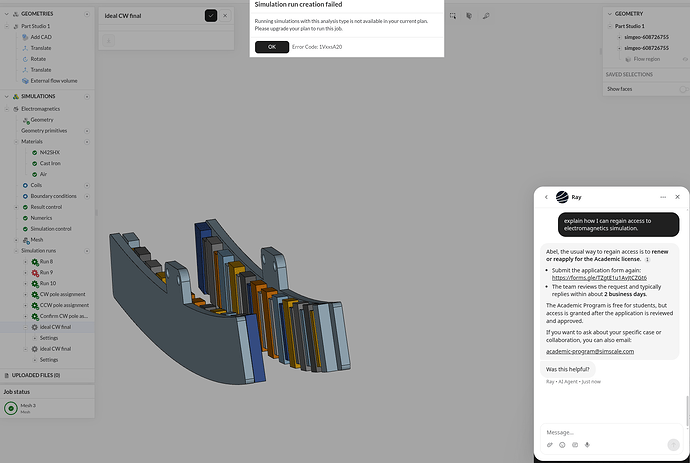Collapse the Part Studio 1 geometry tree
Screen dimensions: 690x463
click(x=7, y=26)
